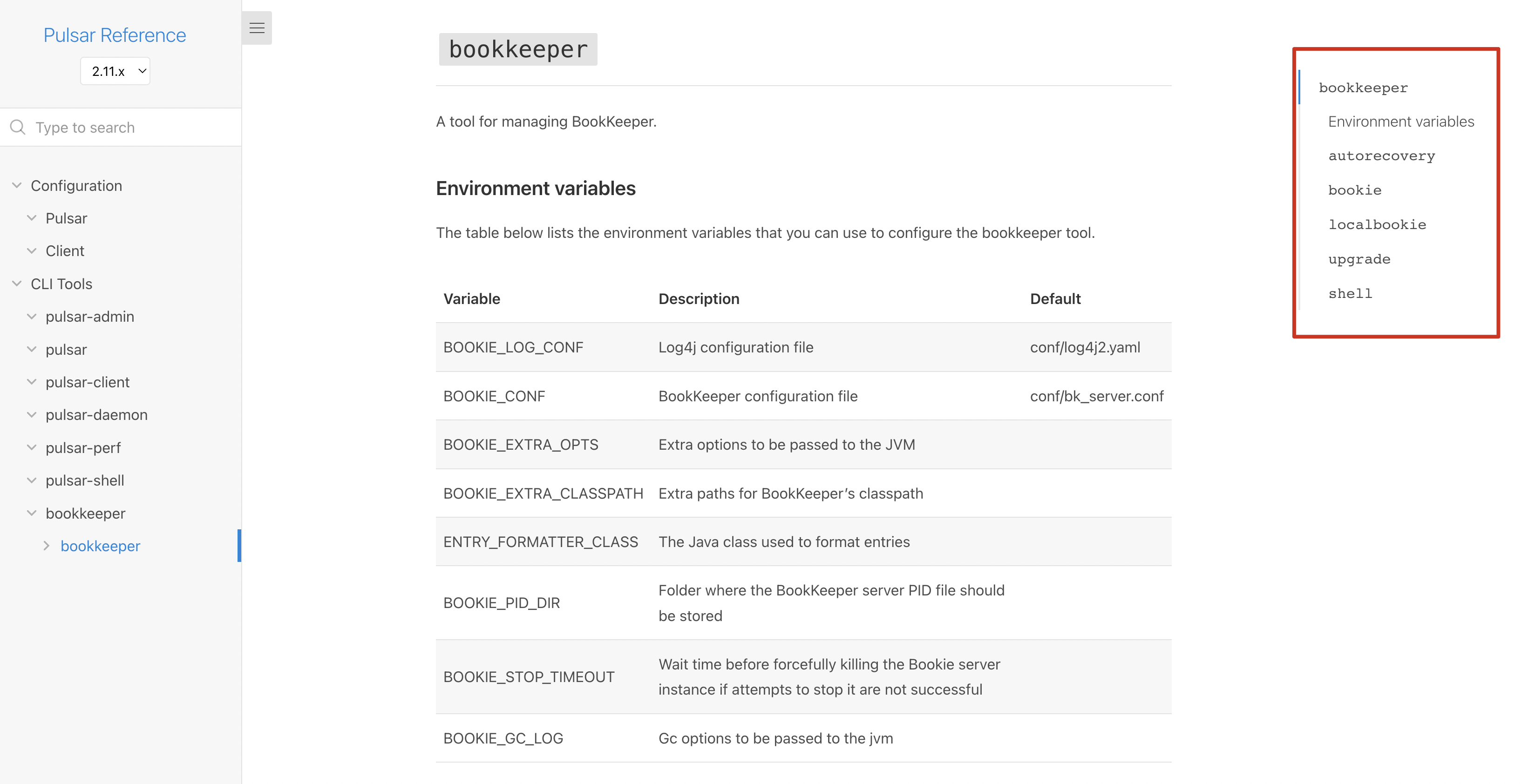Open the version selector dropdown showing 2.11.x

click(115, 70)
